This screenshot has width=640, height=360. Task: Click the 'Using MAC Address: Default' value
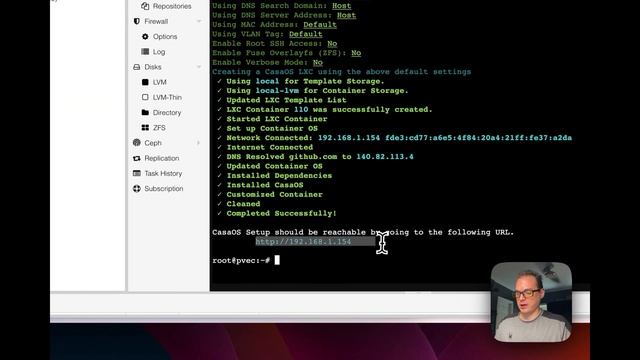[x=320, y=25]
